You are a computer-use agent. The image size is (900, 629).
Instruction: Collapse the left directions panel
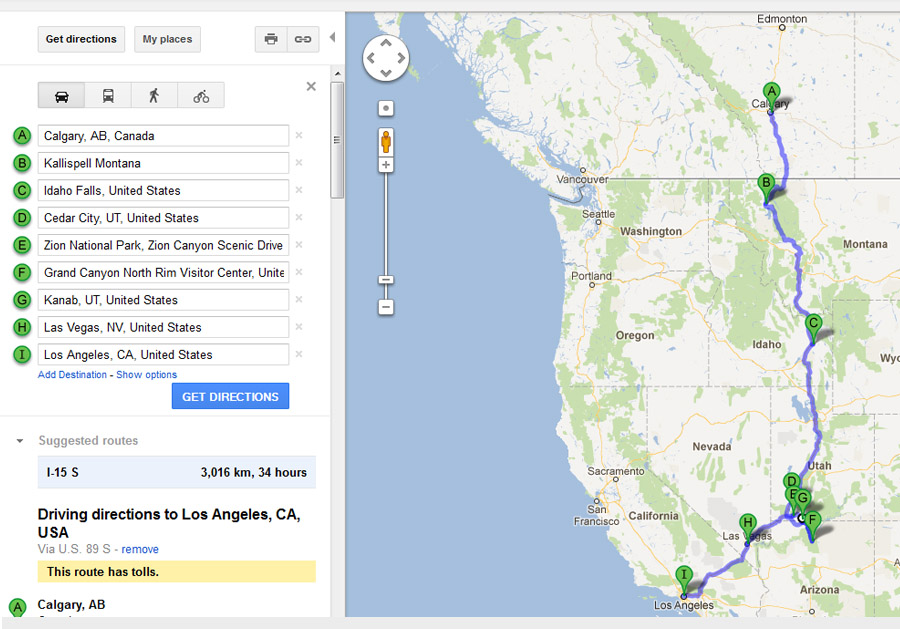(x=333, y=38)
